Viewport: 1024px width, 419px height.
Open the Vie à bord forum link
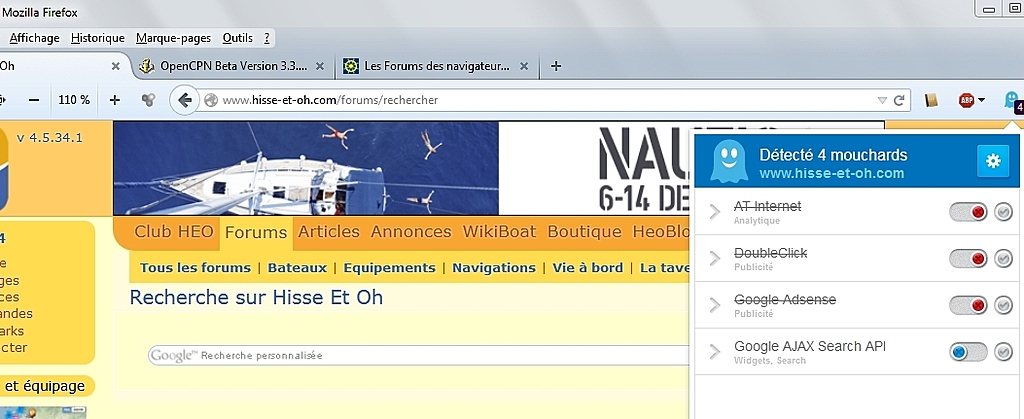(x=588, y=268)
